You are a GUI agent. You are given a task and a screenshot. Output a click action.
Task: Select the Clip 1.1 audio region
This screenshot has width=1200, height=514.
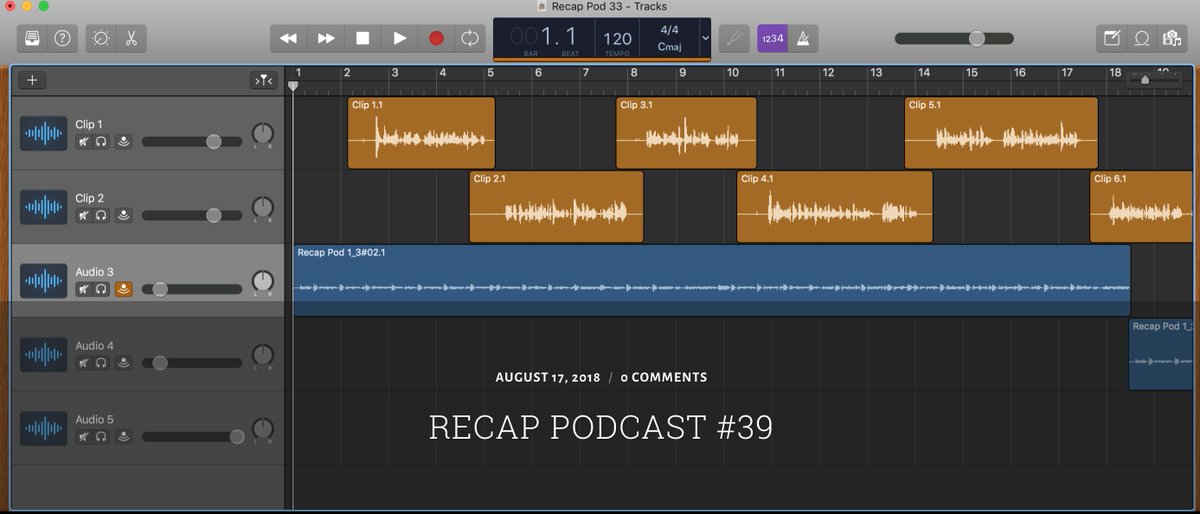point(421,133)
